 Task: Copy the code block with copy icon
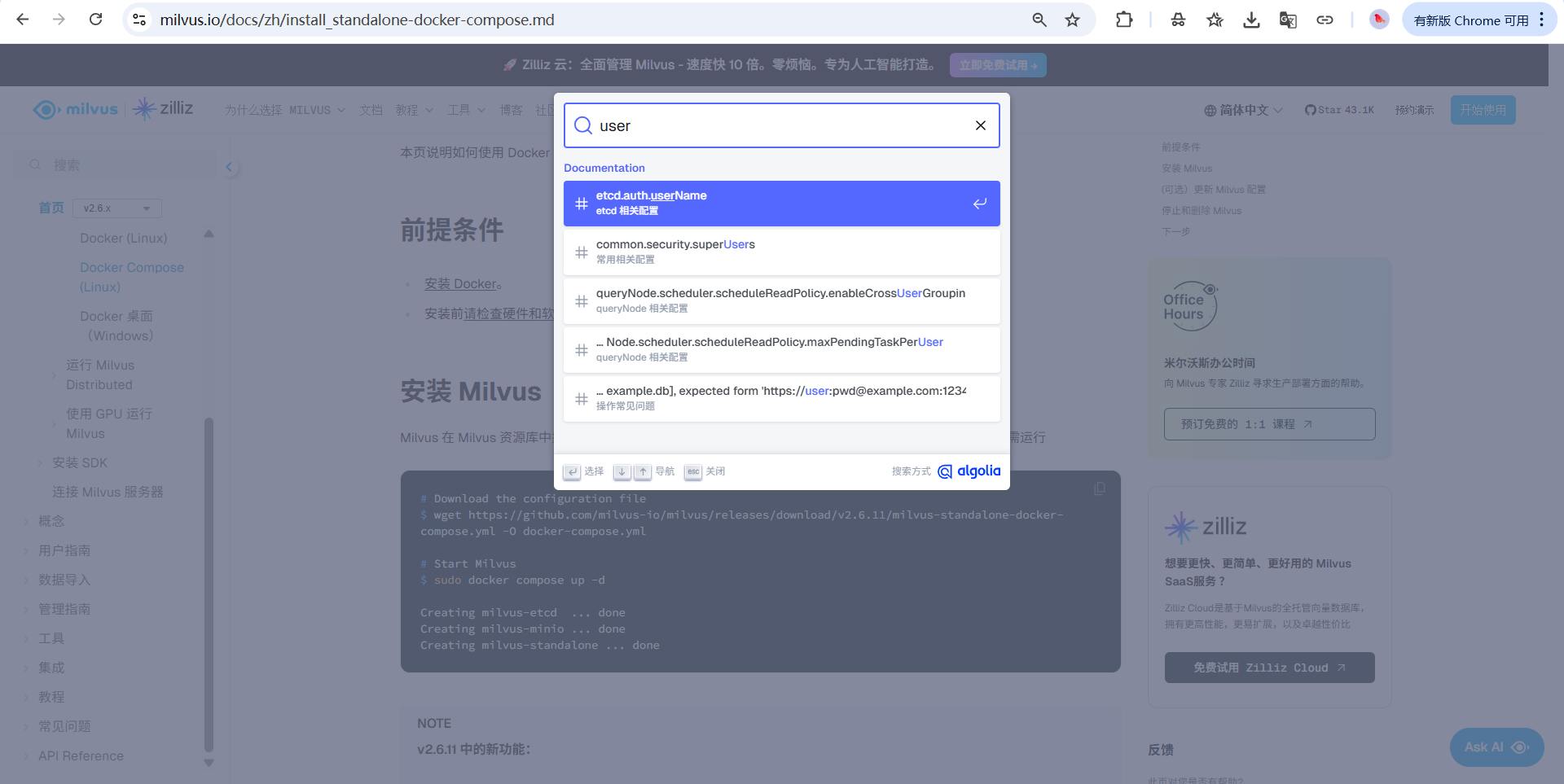click(1100, 488)
